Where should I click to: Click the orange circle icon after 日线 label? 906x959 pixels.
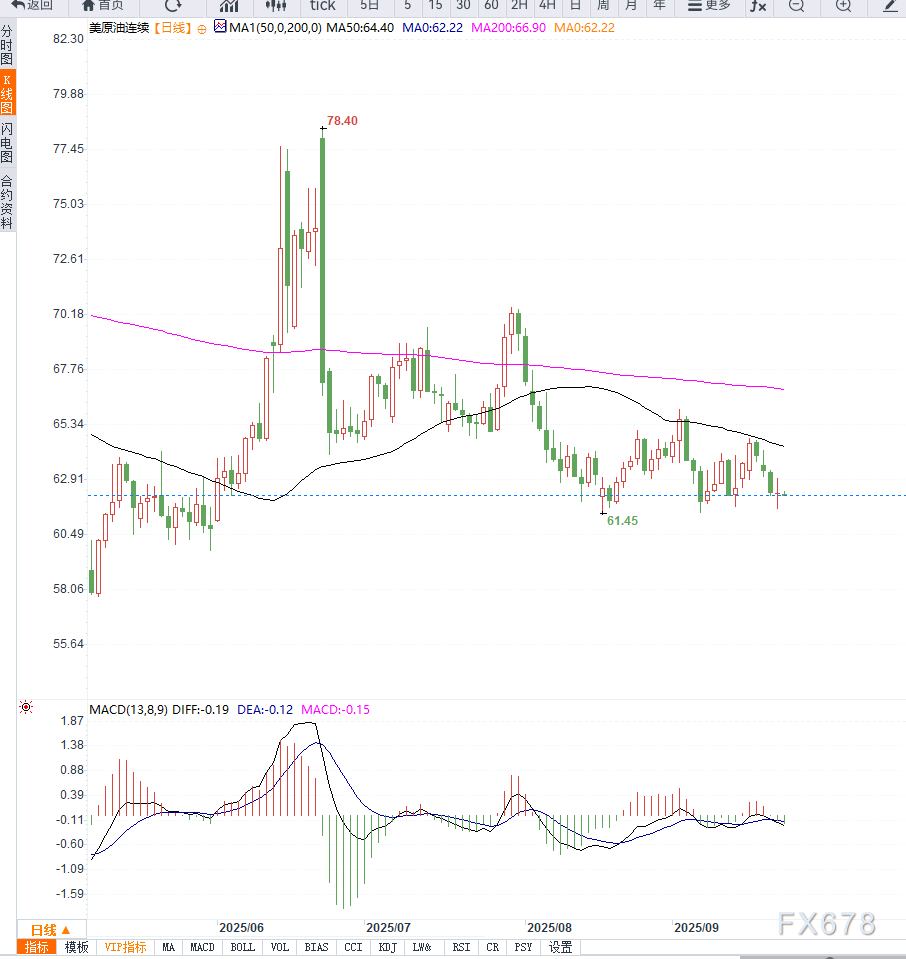(x=203, y=29)
